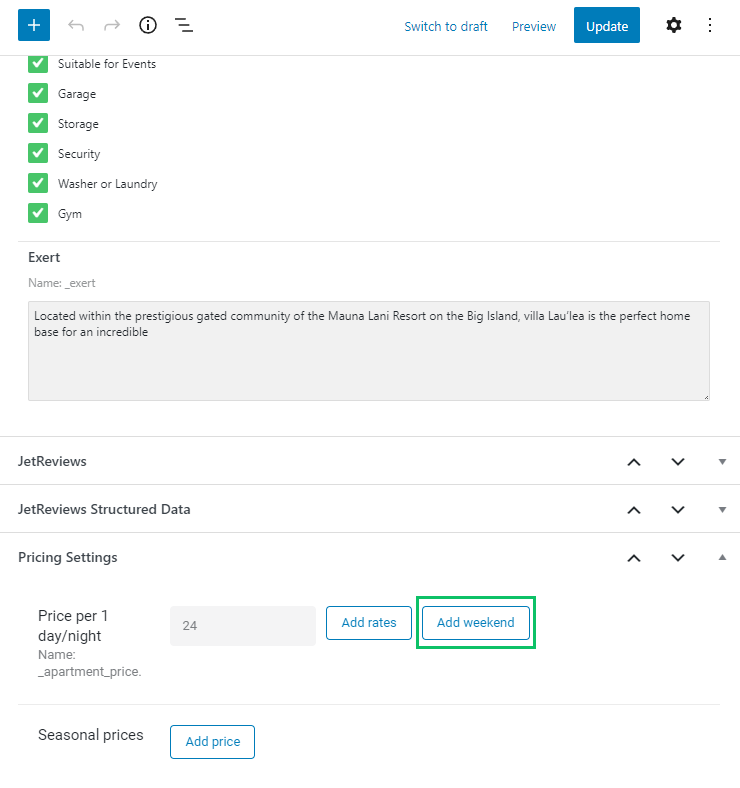Screen dimensions: 740x788
Task: Click inside the Exert text area
Action: (369, 351)
